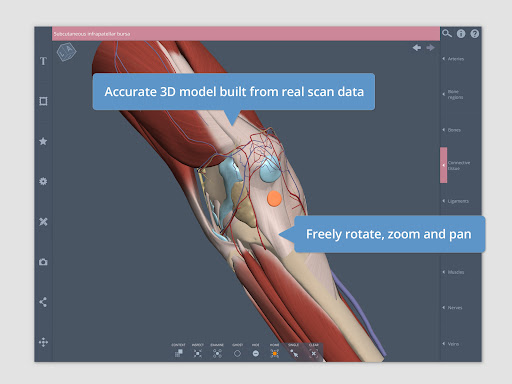
Task: Select the text label tool T icon
Action: pyautogui.click(x=43, y=61)
